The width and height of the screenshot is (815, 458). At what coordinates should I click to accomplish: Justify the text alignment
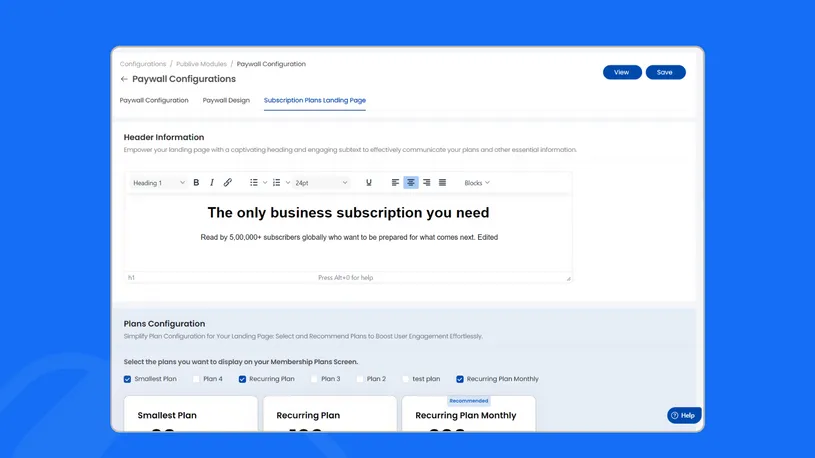442,183
